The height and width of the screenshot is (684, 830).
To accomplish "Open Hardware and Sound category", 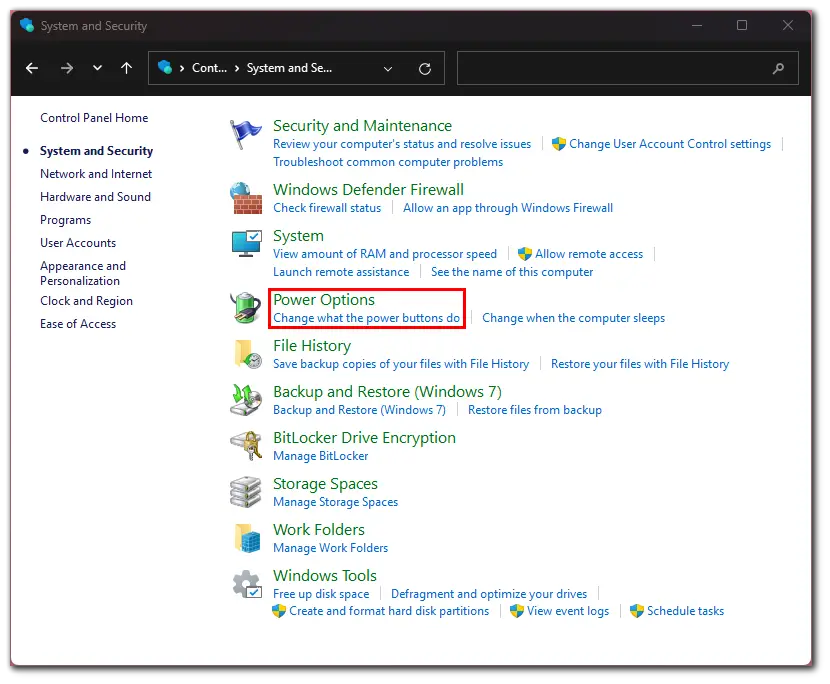I will click(x=95, y=197).
